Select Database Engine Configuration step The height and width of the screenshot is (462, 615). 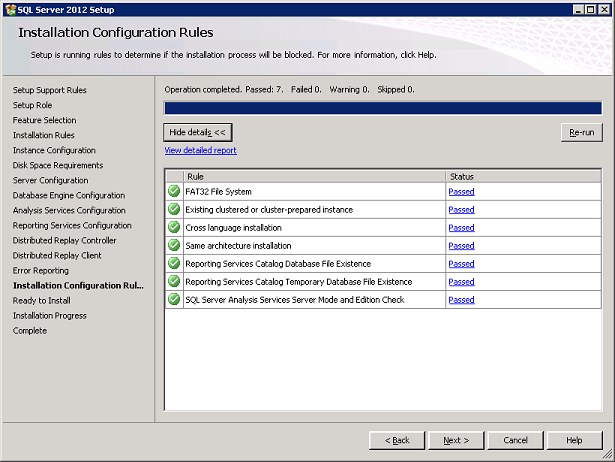69,195
